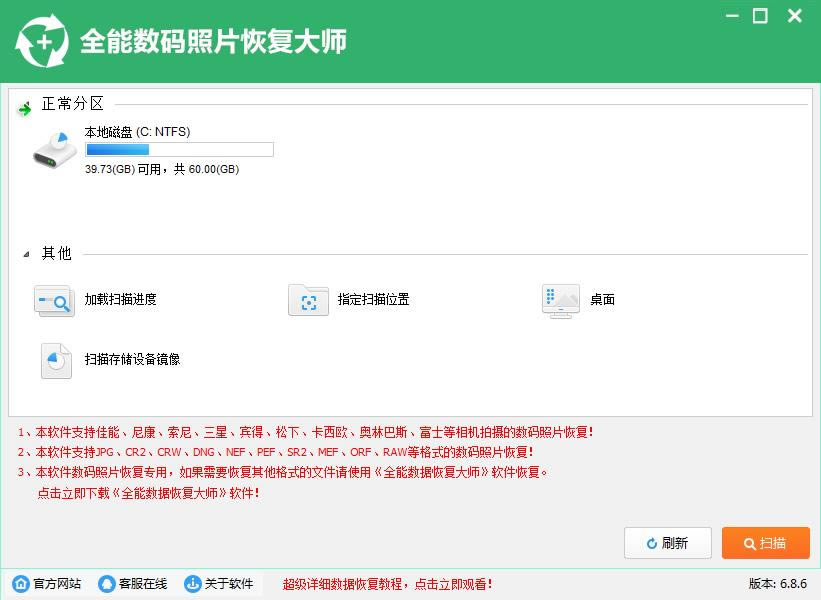Click the 桌面 monitor icon
Viewport: 821px width, 600px height.
(561, 301)
